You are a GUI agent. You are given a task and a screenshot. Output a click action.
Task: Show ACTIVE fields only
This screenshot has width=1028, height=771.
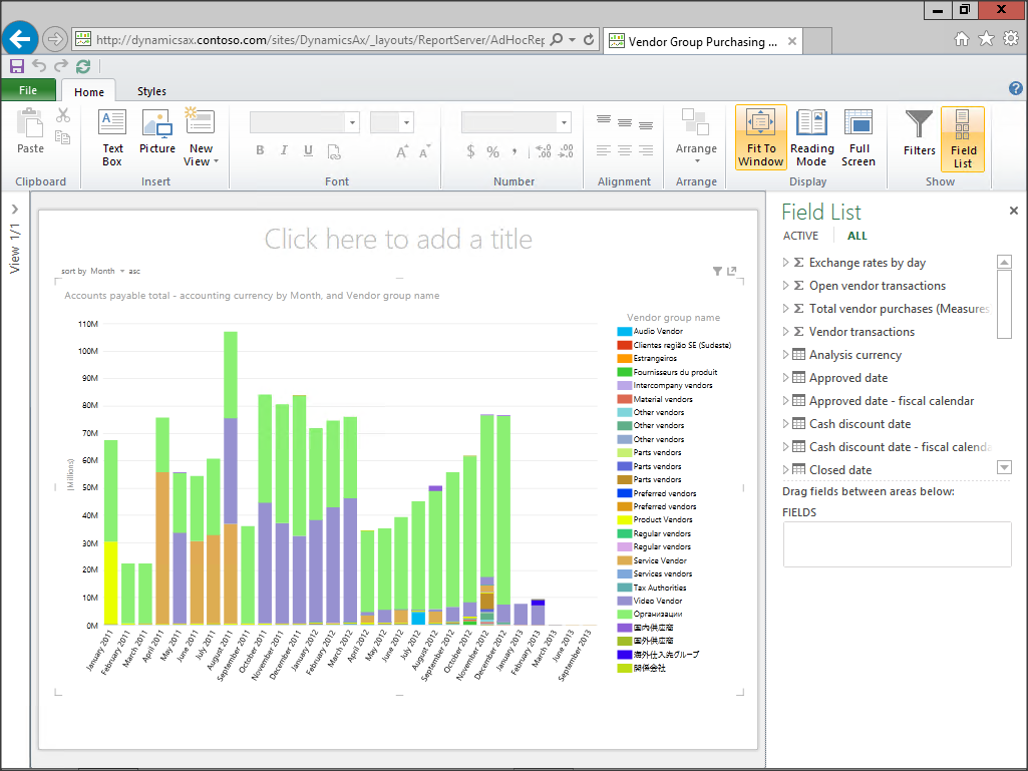800,236
